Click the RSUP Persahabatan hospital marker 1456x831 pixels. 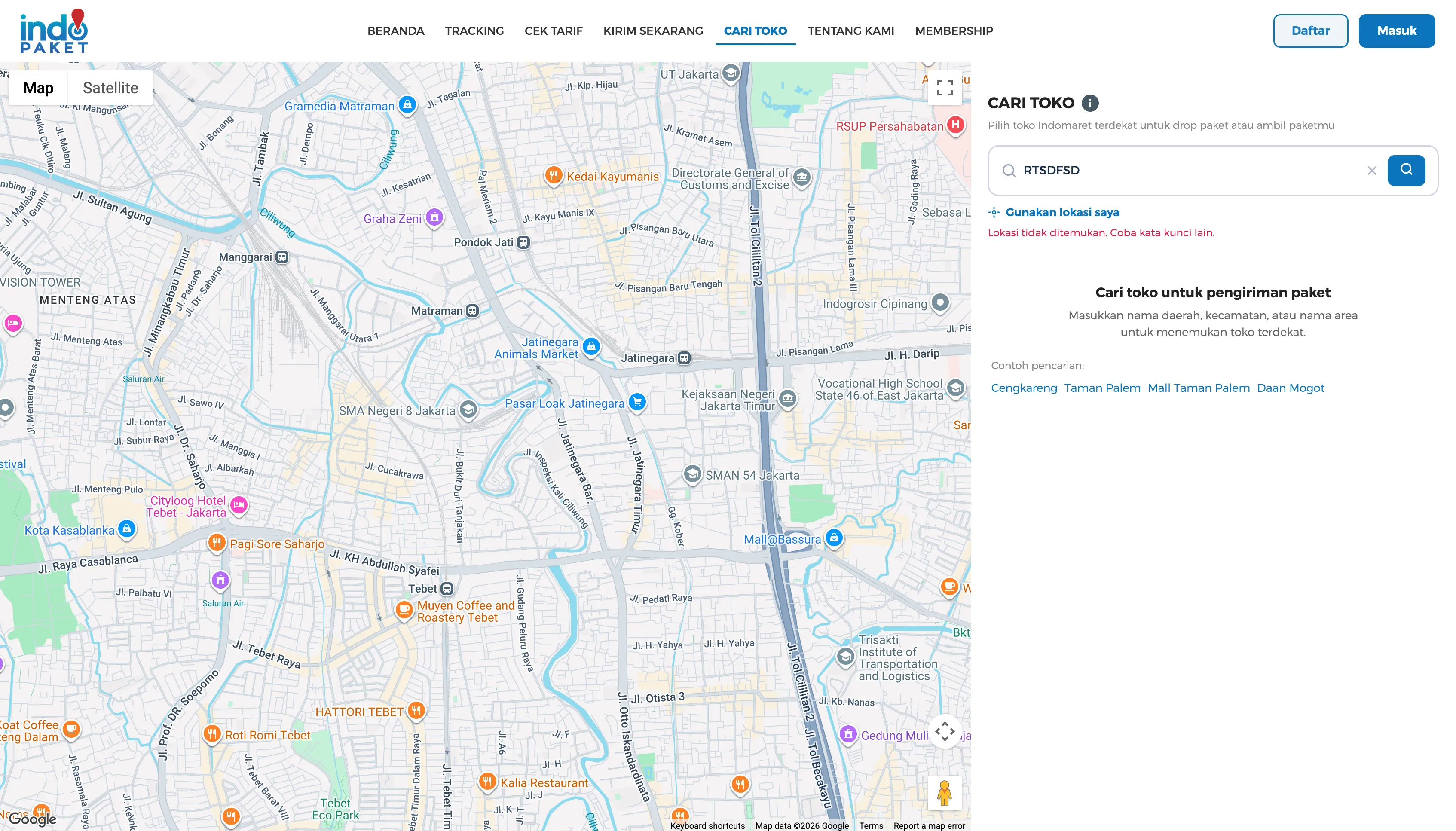pyautogui.click(x=955, y=125)
